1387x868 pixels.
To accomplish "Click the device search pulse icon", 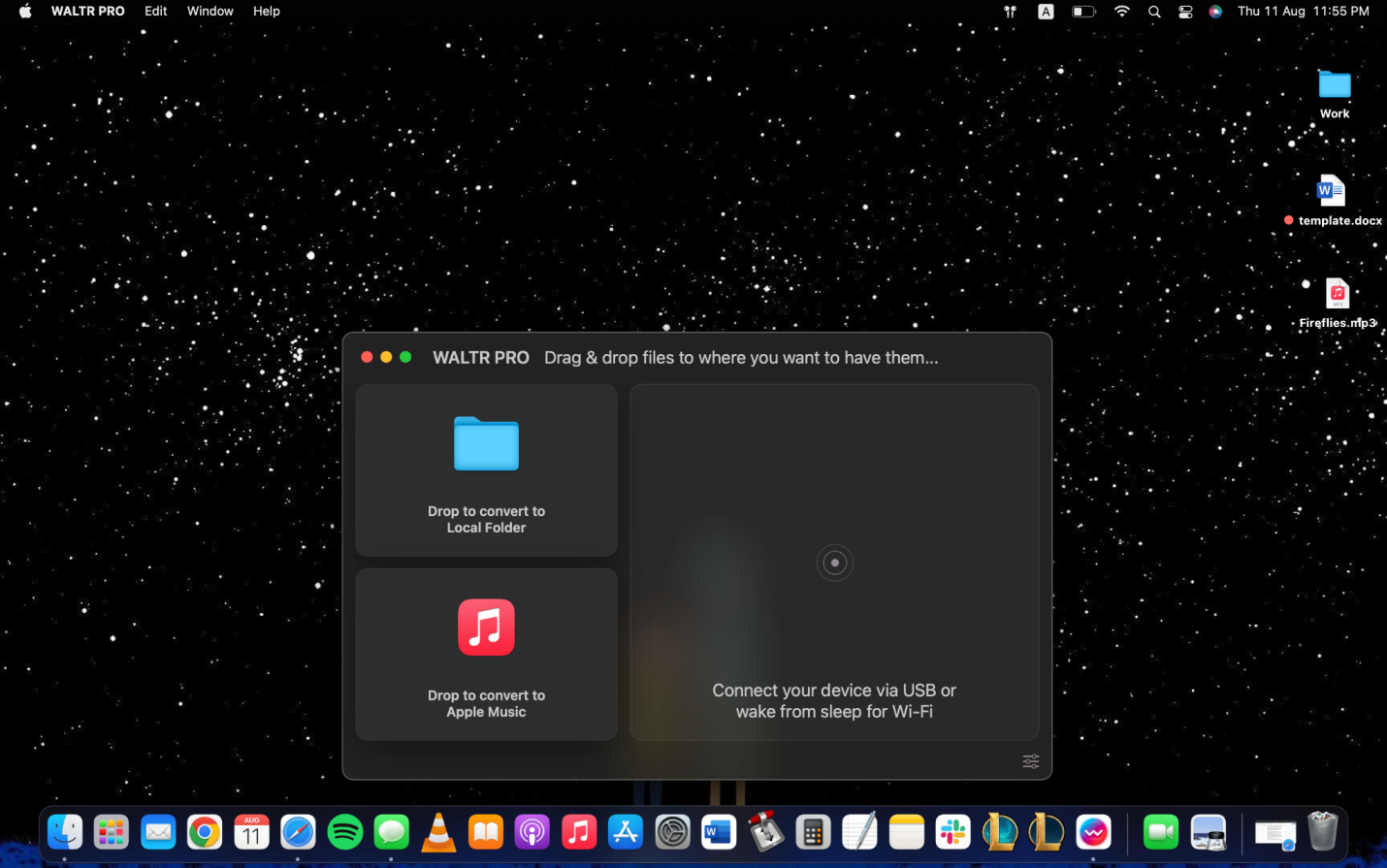I will (834, 563).
